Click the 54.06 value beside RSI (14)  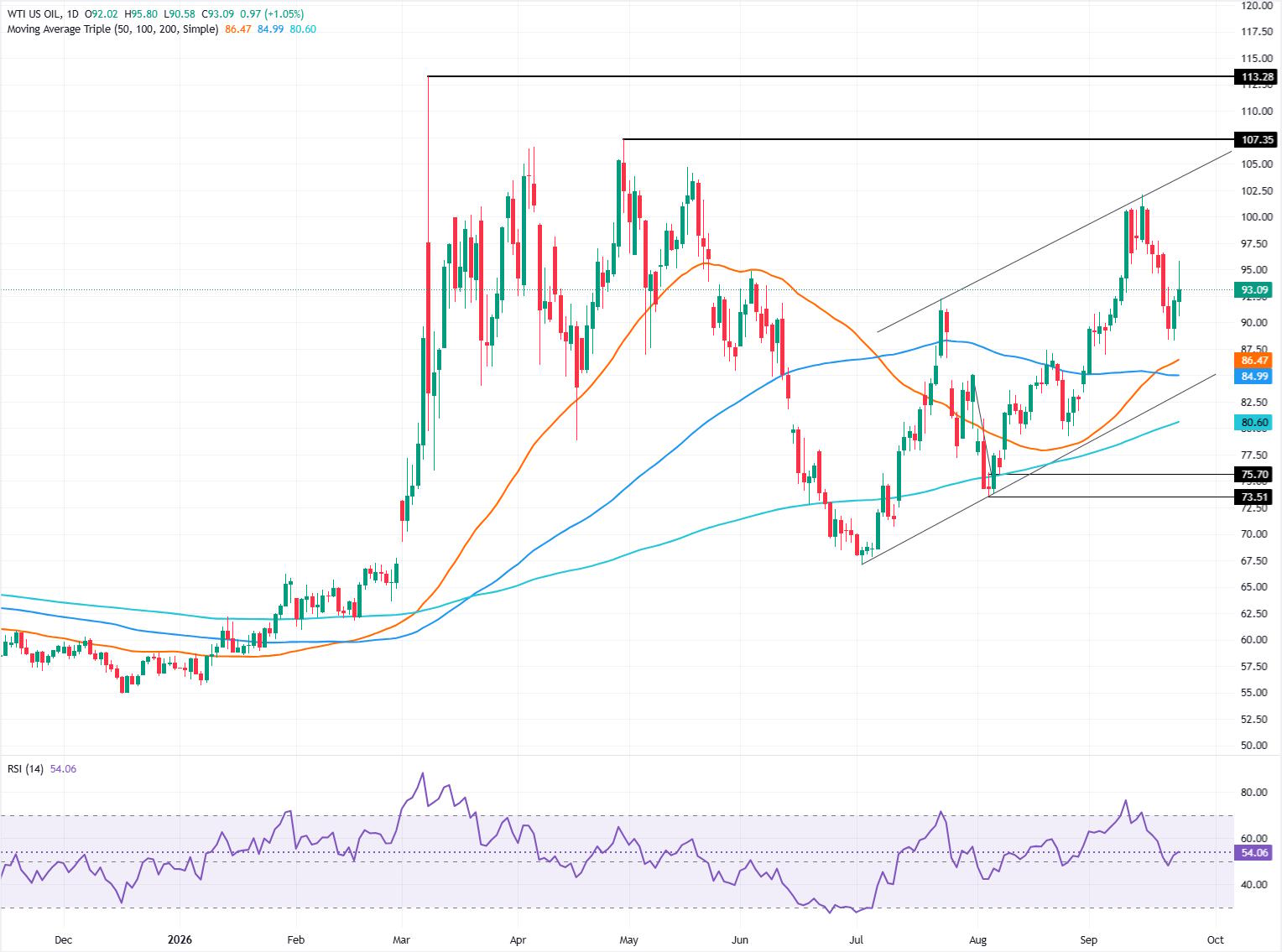[x=63, y=769]
